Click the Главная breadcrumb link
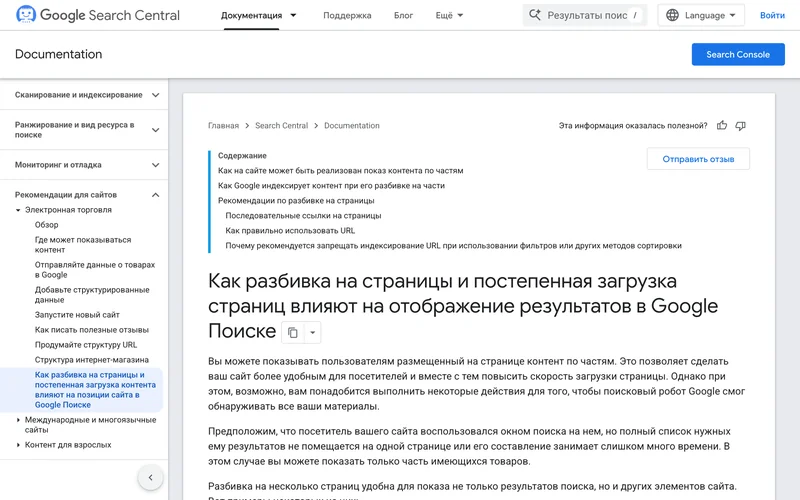 point(223,126)
